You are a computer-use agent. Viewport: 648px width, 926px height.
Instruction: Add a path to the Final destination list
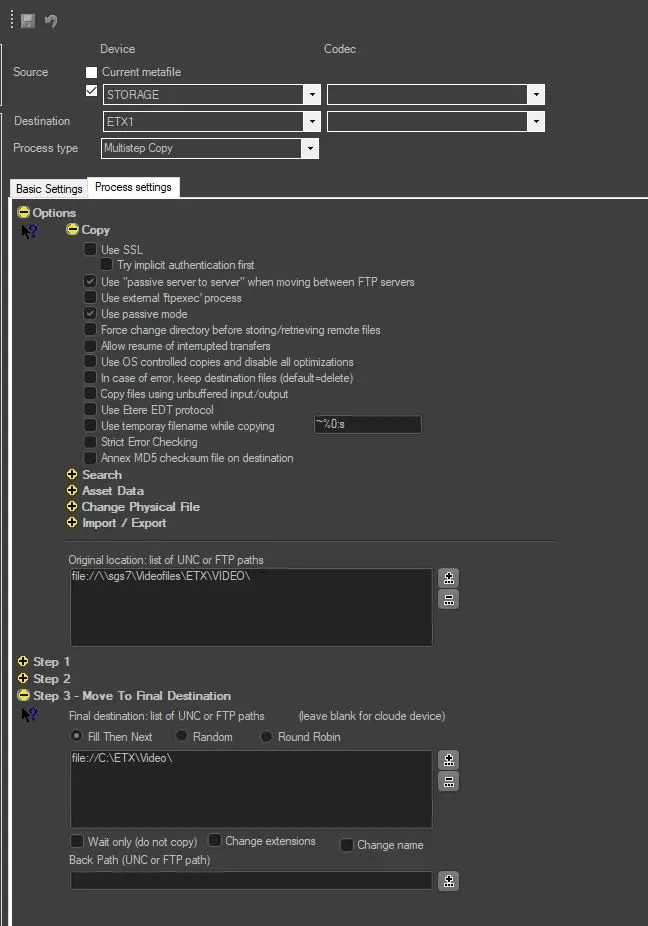(449, 760)
